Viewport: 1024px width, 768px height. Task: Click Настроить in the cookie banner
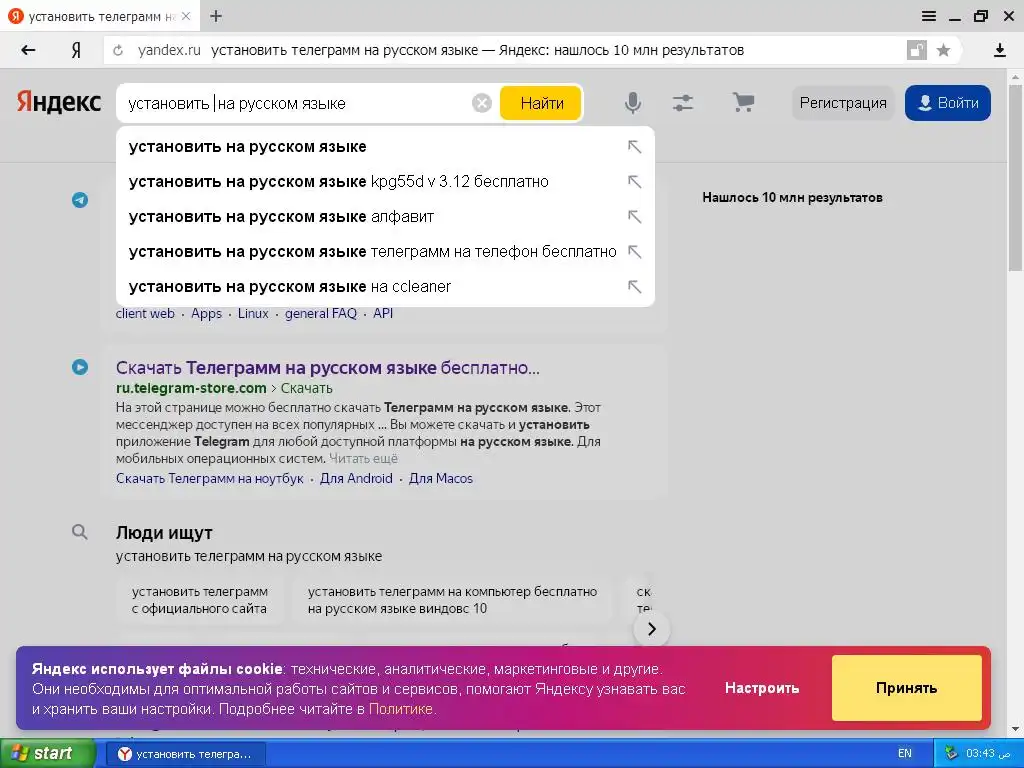tap(761, 688)
